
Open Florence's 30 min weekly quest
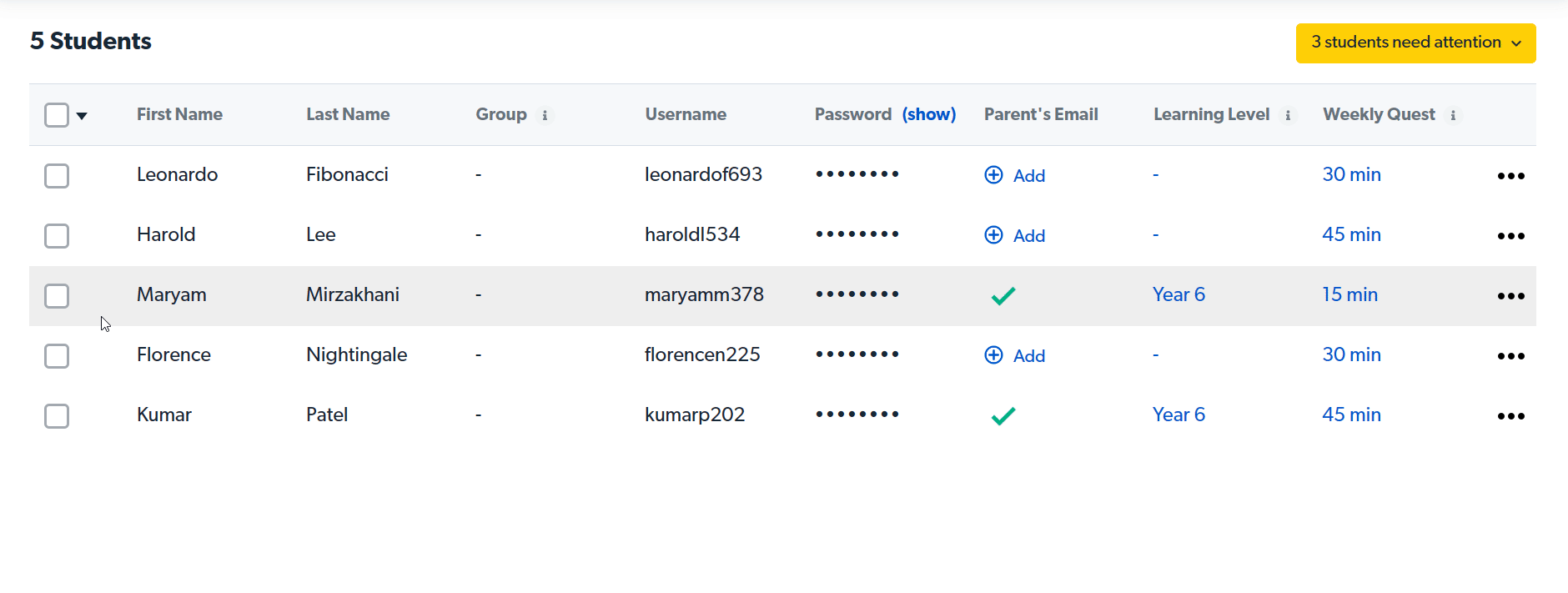(x=1351, y=354)
